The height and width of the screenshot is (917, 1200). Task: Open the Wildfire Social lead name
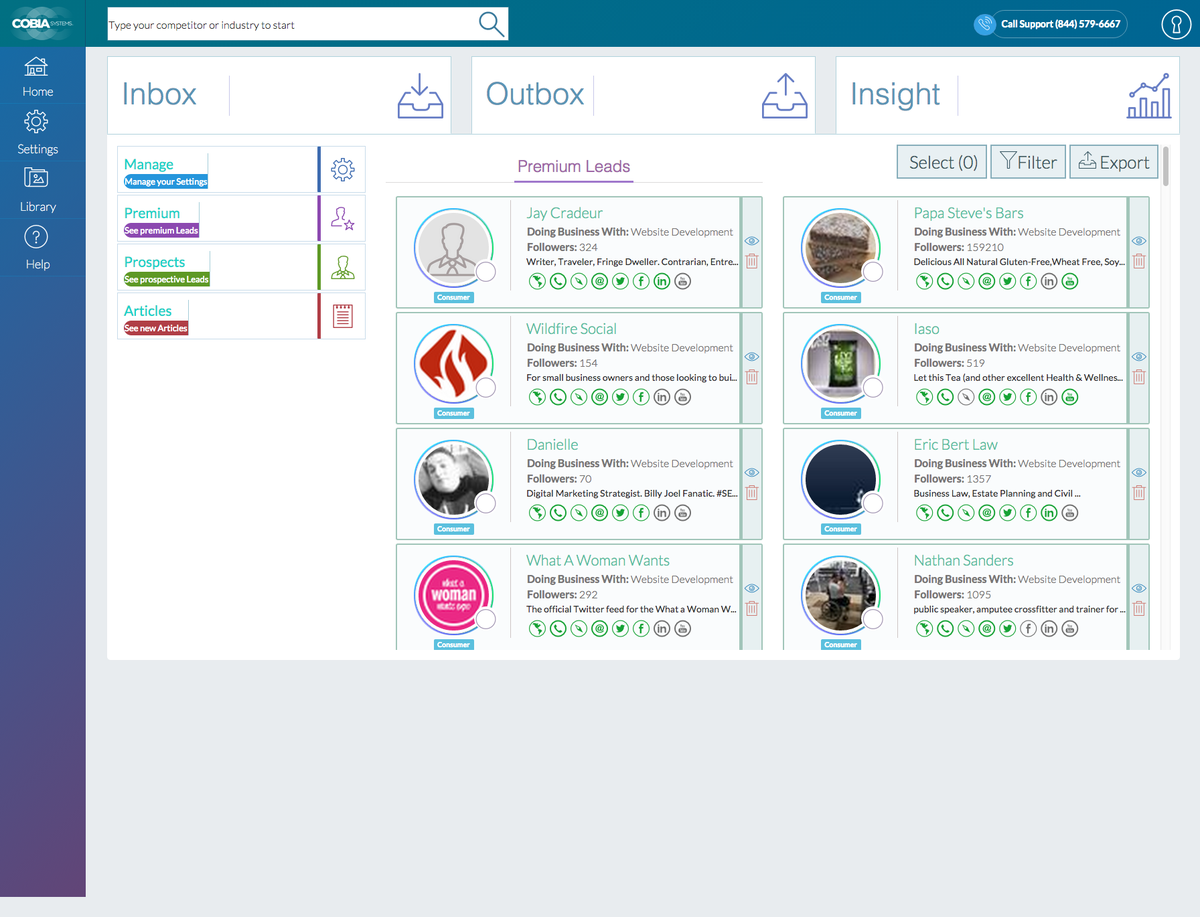(571, 329)
